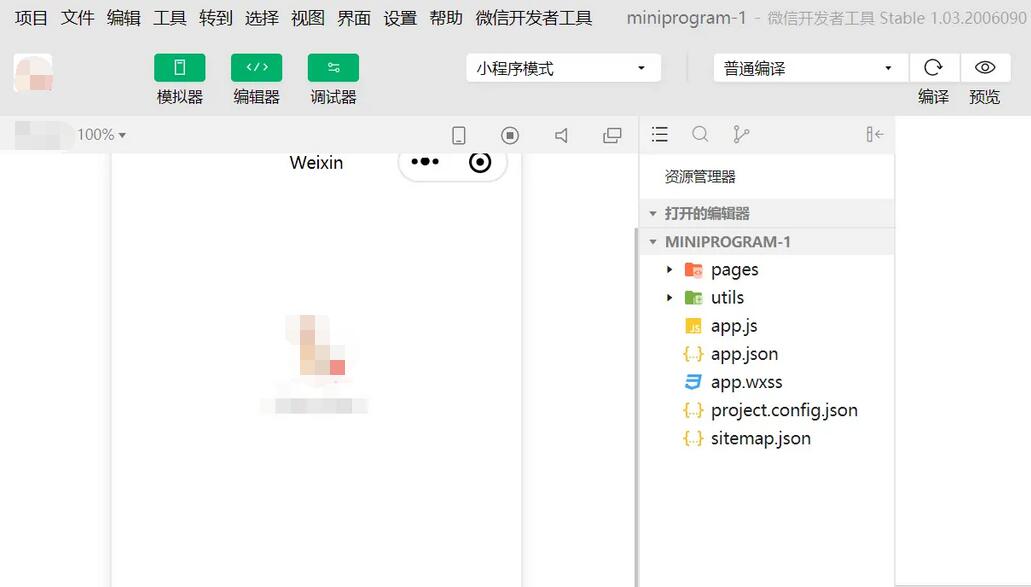Viewport: 1031px width, 587px height.
Task: Click the project.config.json file type icon
Action: (x=693, y=411)
